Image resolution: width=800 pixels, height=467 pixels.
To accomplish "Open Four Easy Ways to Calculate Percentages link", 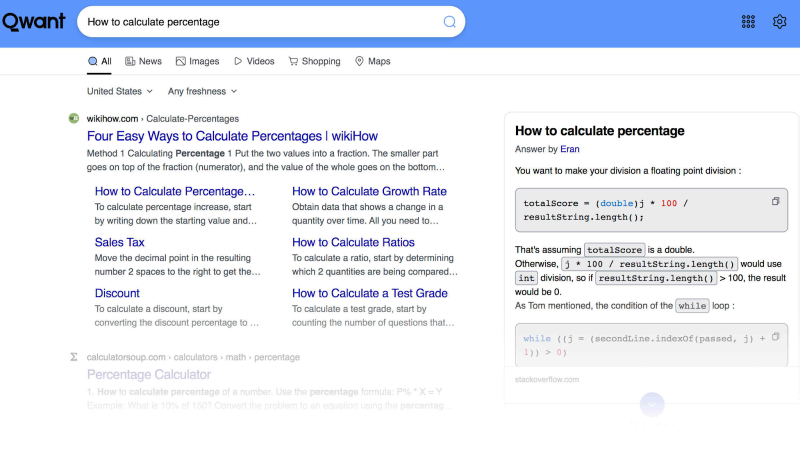I will click(x=234, y=135).
